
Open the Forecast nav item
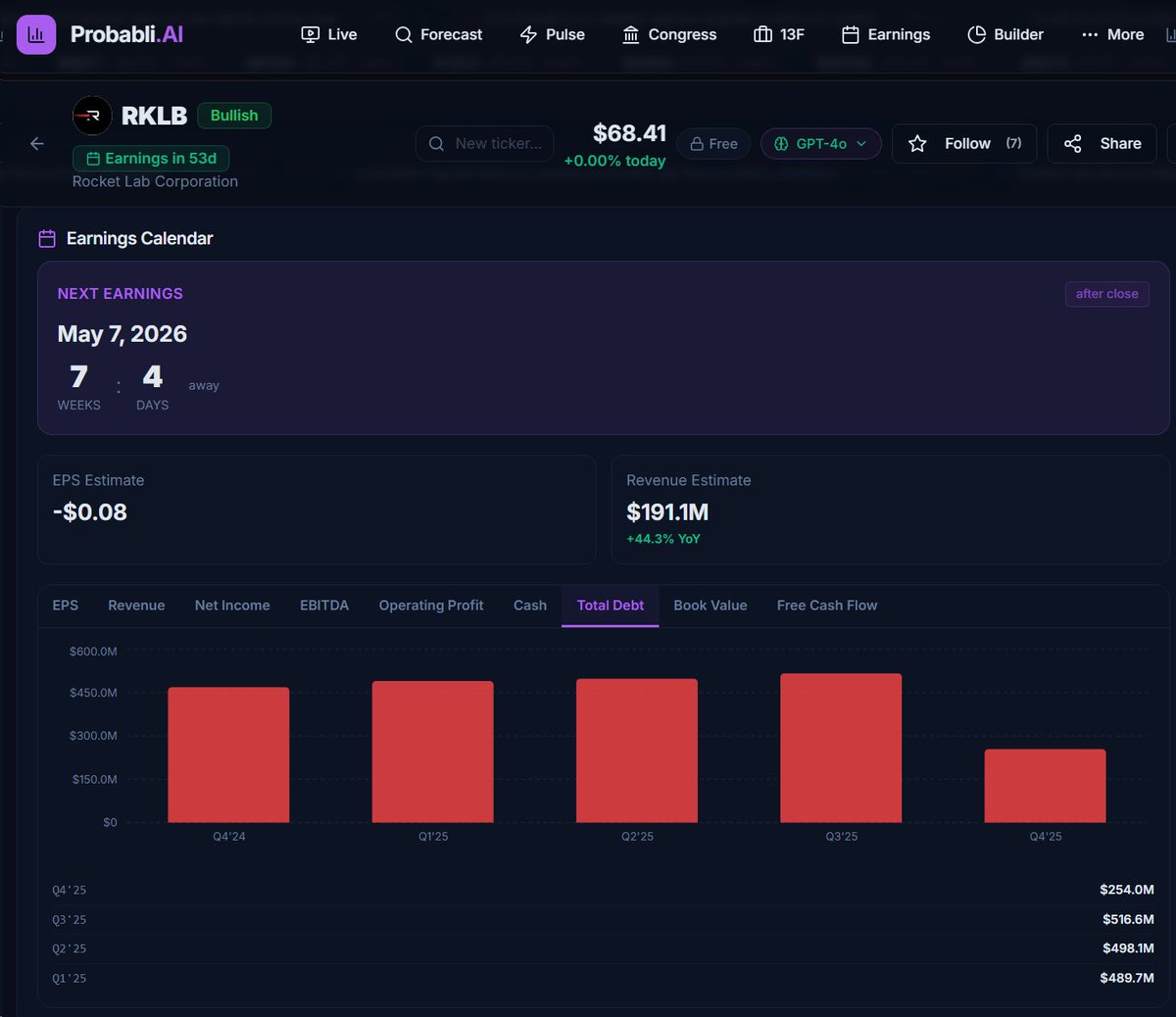(439, 34)
